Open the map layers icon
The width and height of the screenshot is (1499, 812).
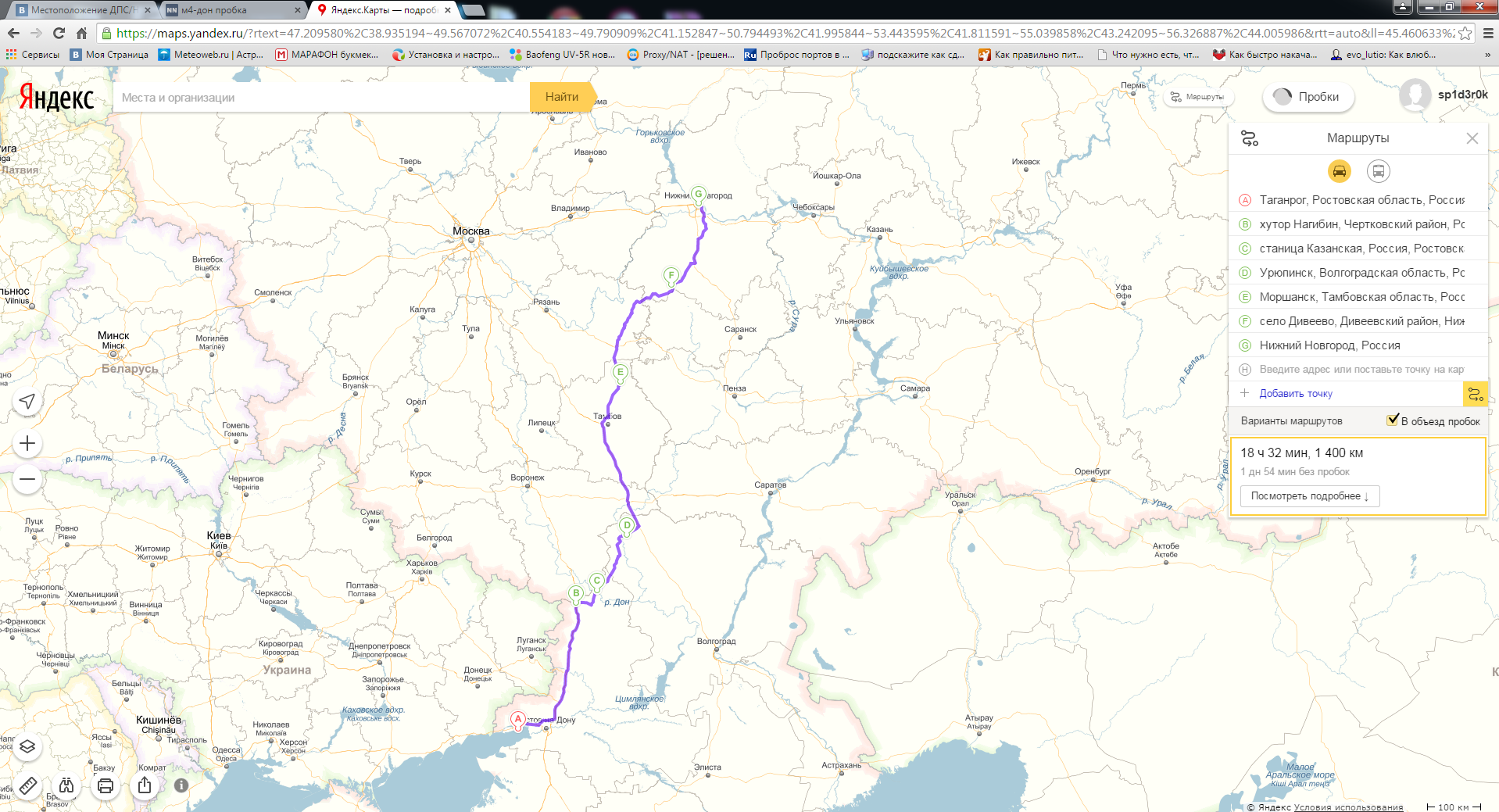point(27,746)
